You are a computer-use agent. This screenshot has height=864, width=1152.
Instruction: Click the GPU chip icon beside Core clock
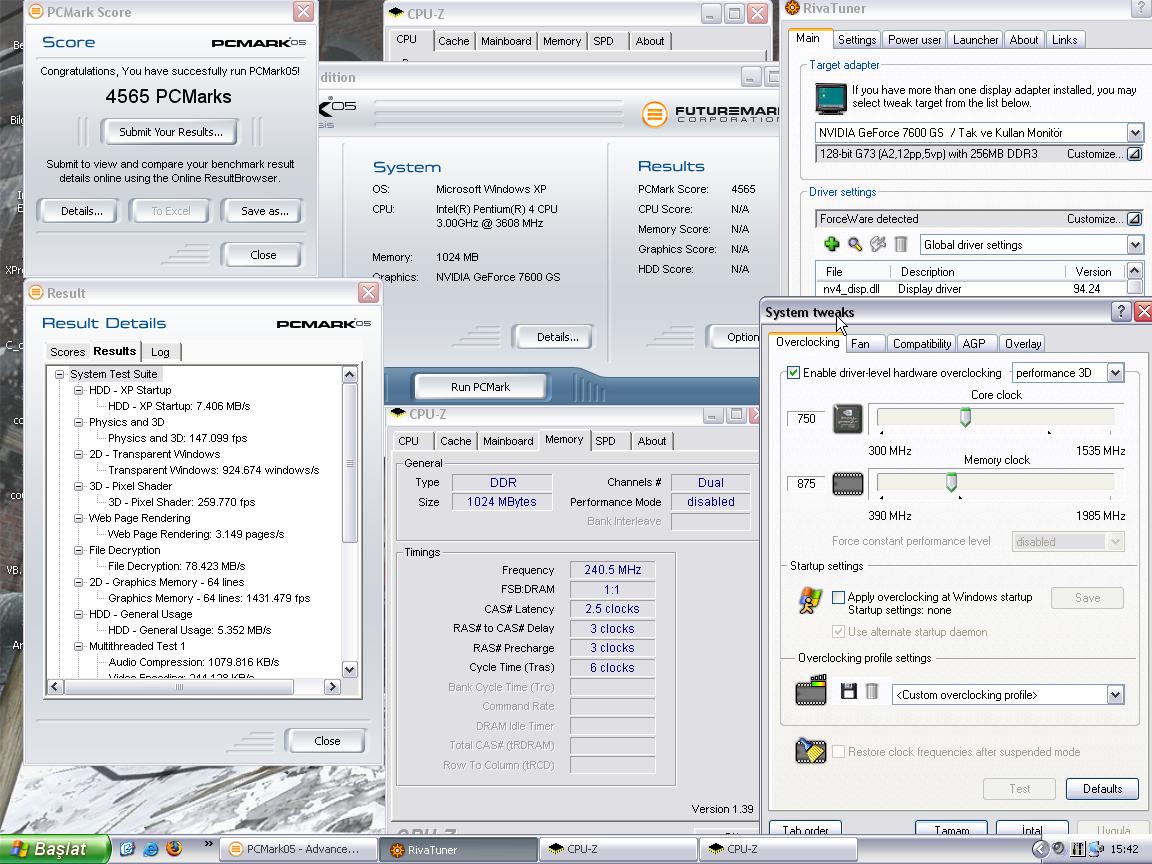[848, 419]
